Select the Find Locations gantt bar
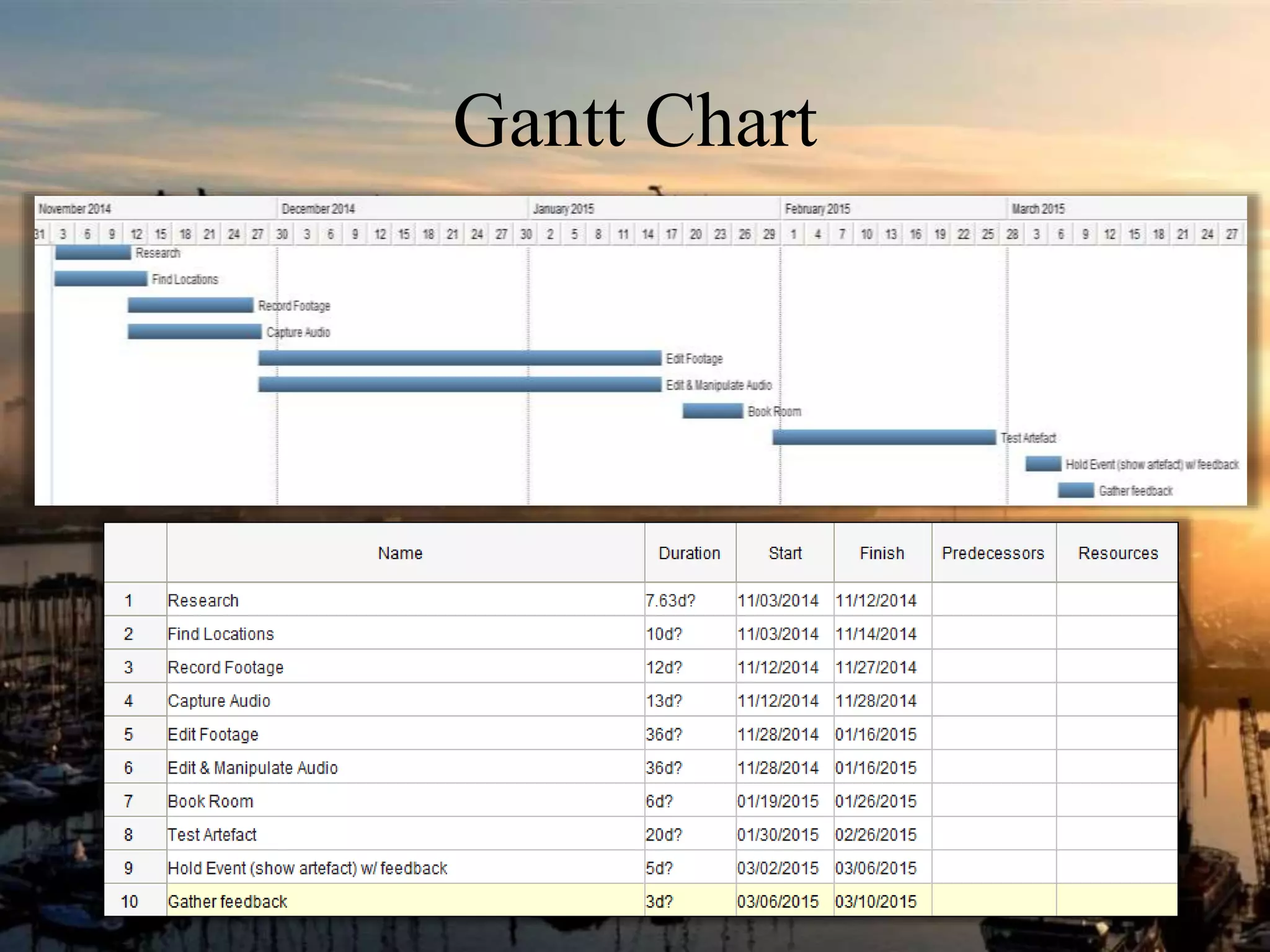 [x=100, y=279]
